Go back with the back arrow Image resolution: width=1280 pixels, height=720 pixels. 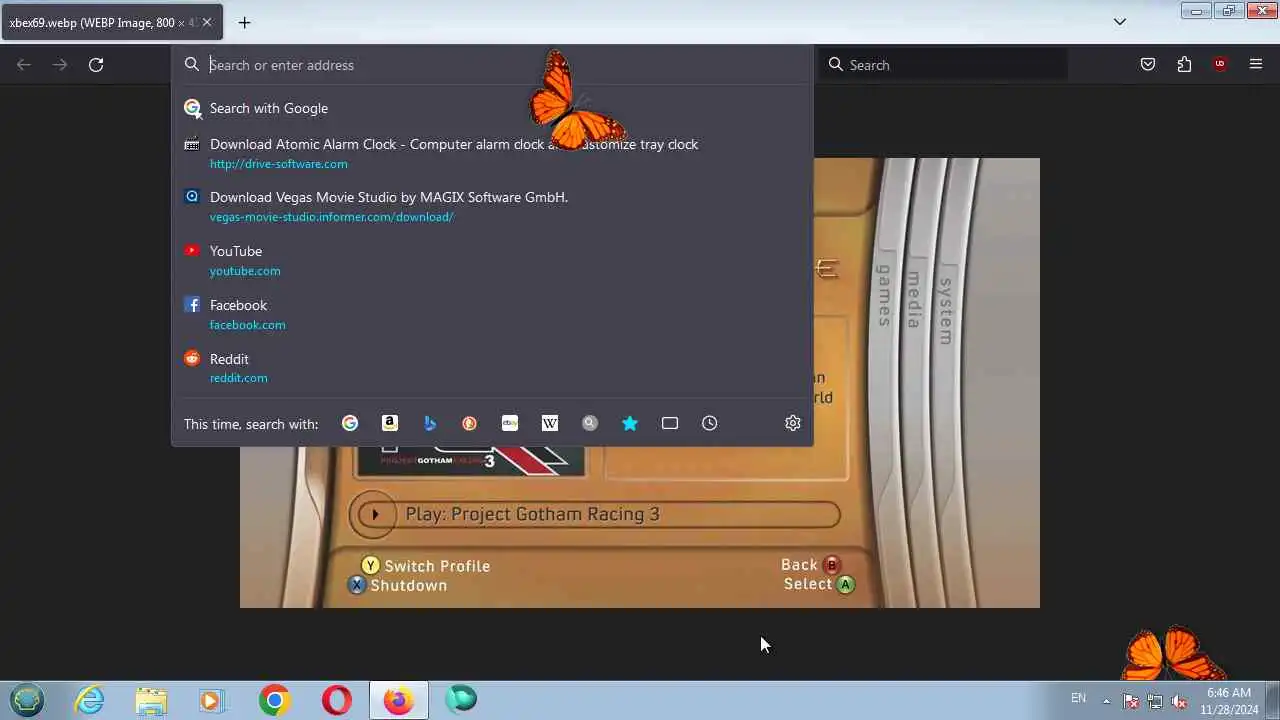[x=24, y=65]
